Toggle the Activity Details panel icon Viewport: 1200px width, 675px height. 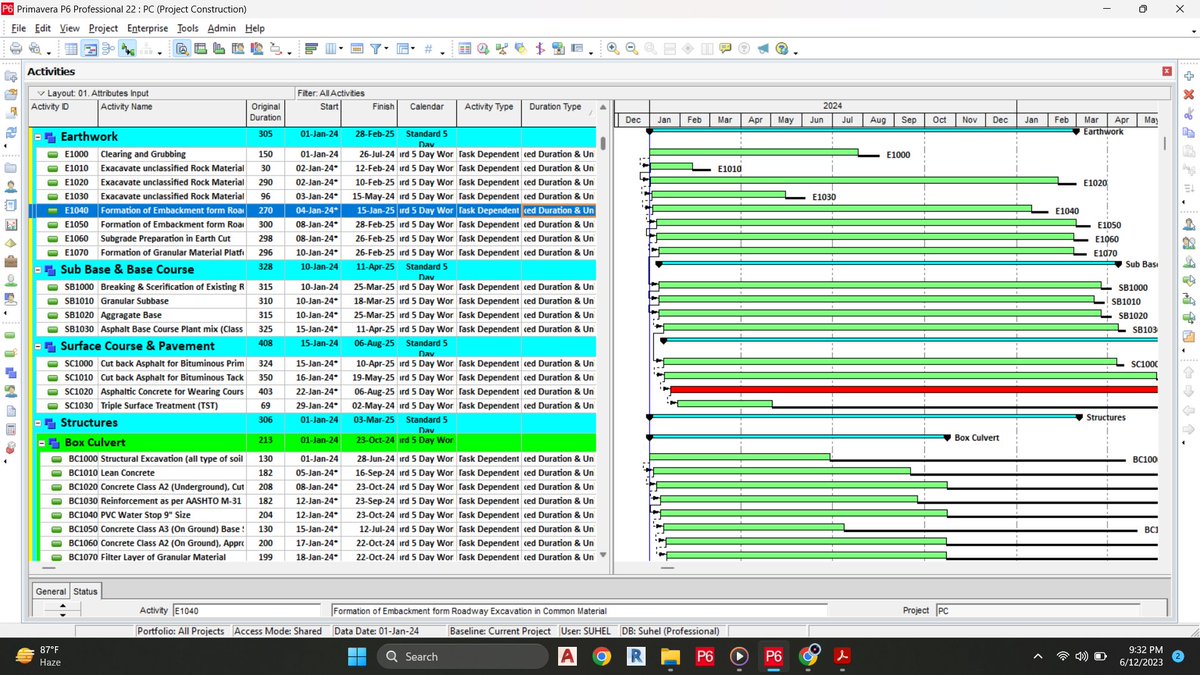point(182,48)
